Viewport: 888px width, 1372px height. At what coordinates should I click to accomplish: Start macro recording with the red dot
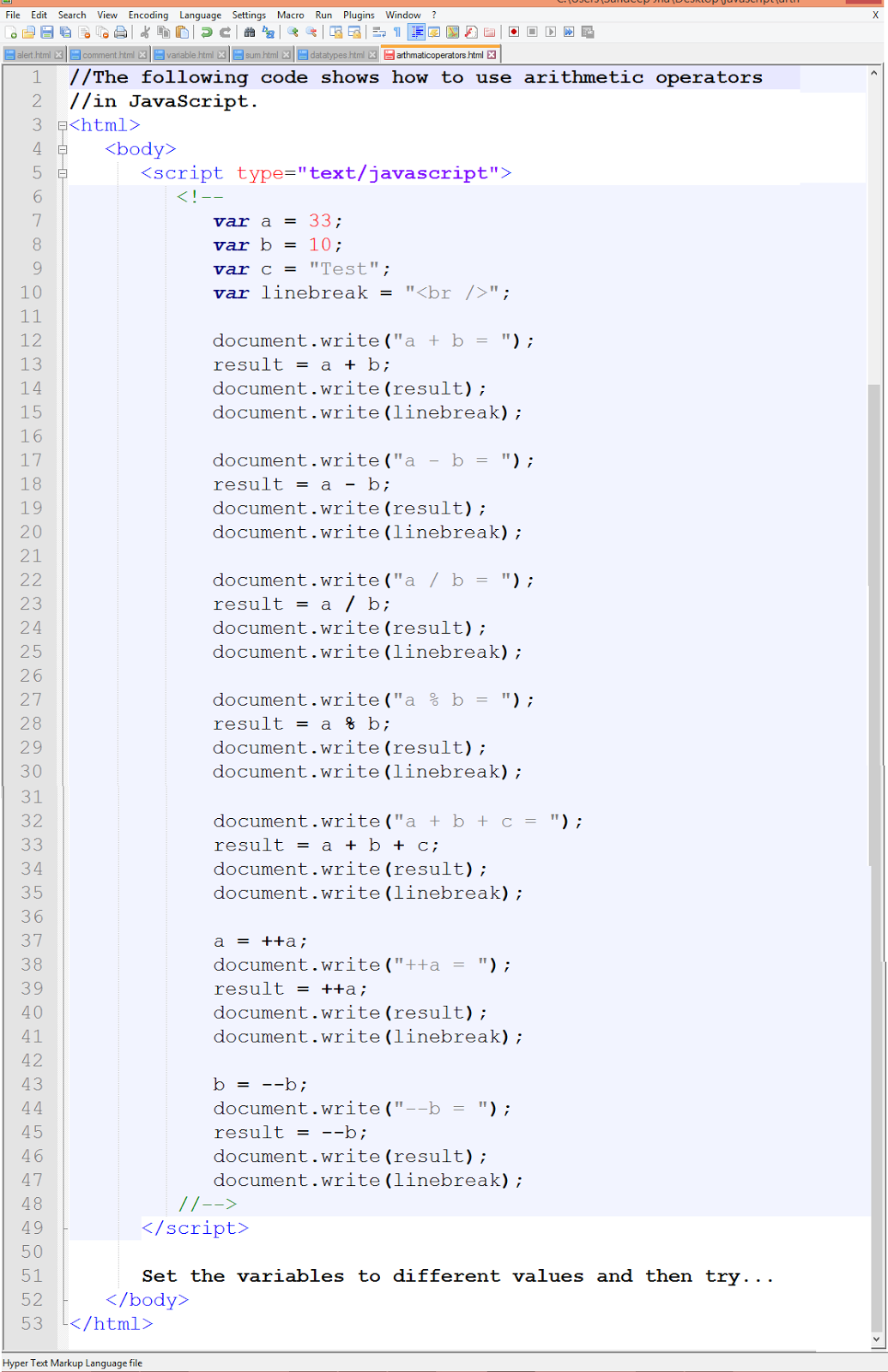click(x=513, y=32)
